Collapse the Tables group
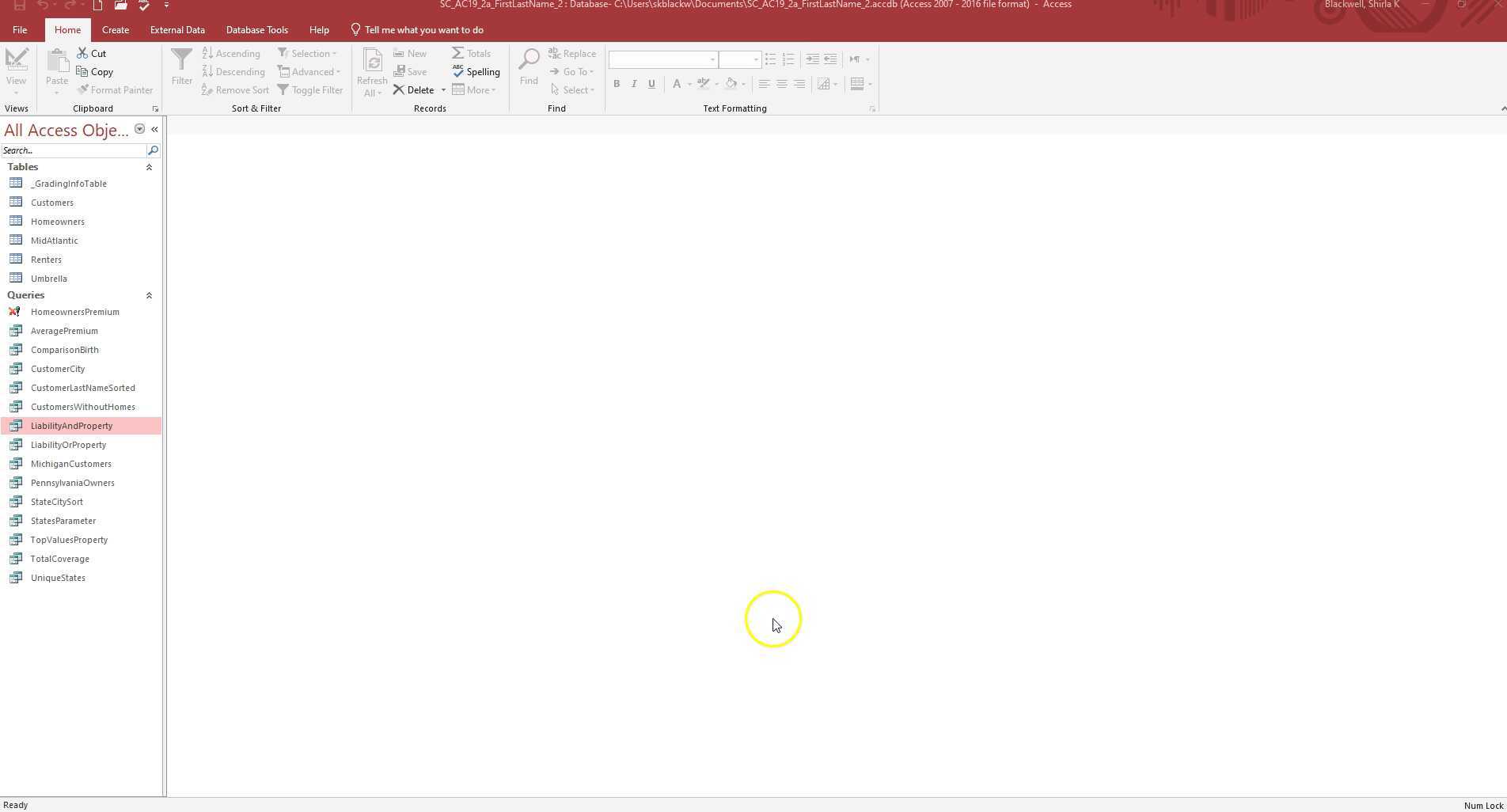The image size is (1507, 812). (x=149, y=167)
